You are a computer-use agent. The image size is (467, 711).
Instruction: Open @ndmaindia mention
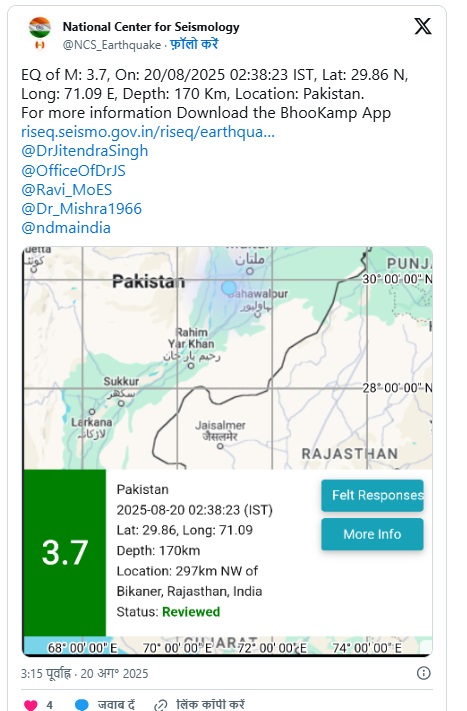(x=66, y=228)
